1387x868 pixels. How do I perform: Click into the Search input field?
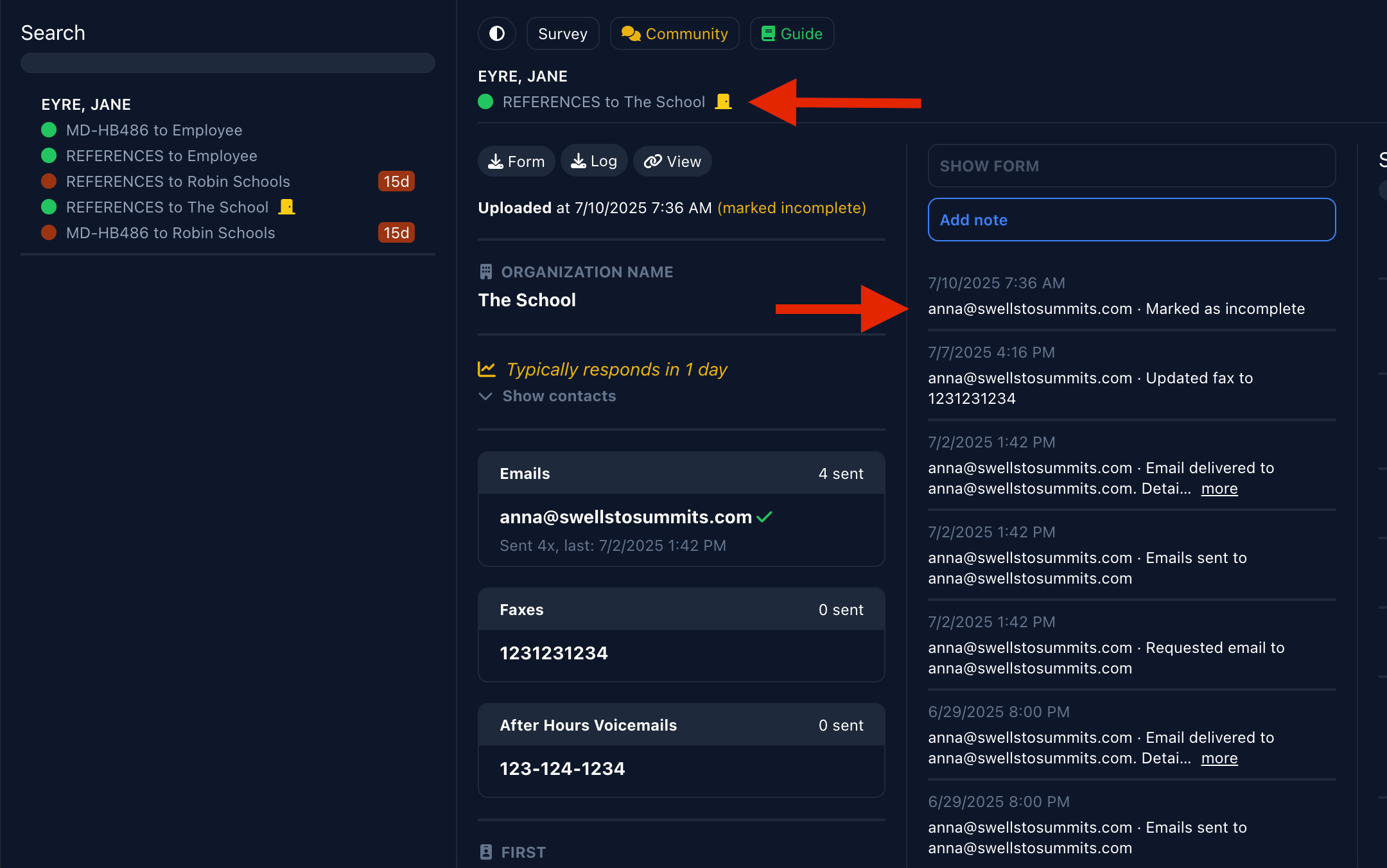(x=227, y=63)
